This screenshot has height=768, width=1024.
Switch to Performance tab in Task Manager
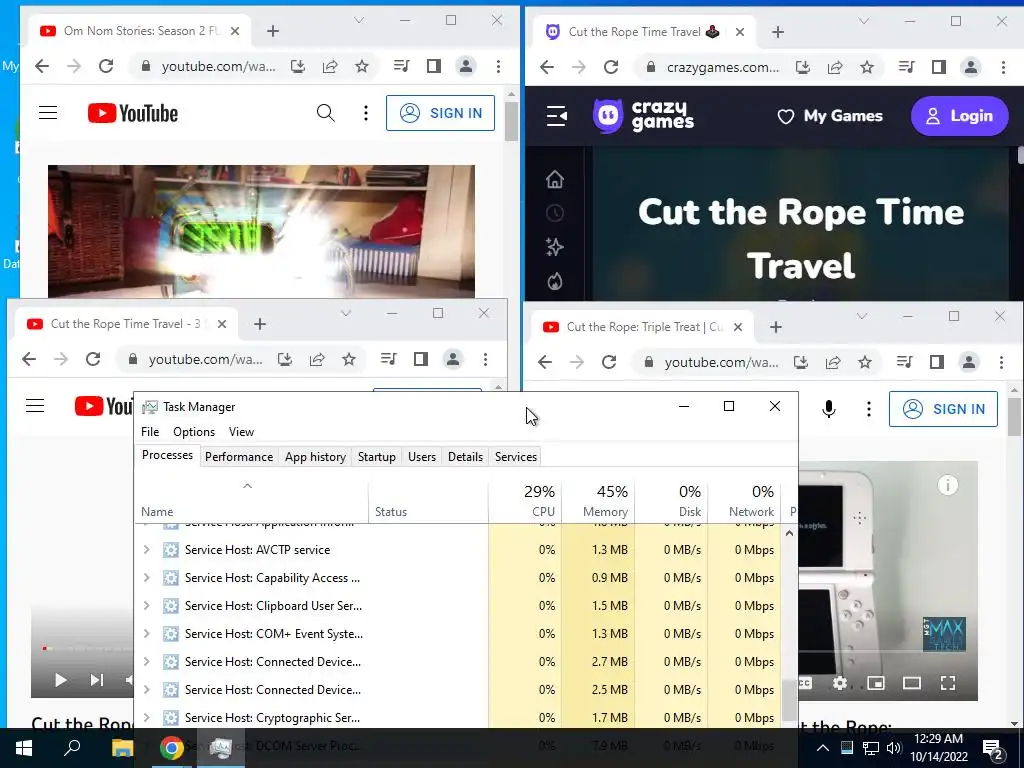(239, 456)
